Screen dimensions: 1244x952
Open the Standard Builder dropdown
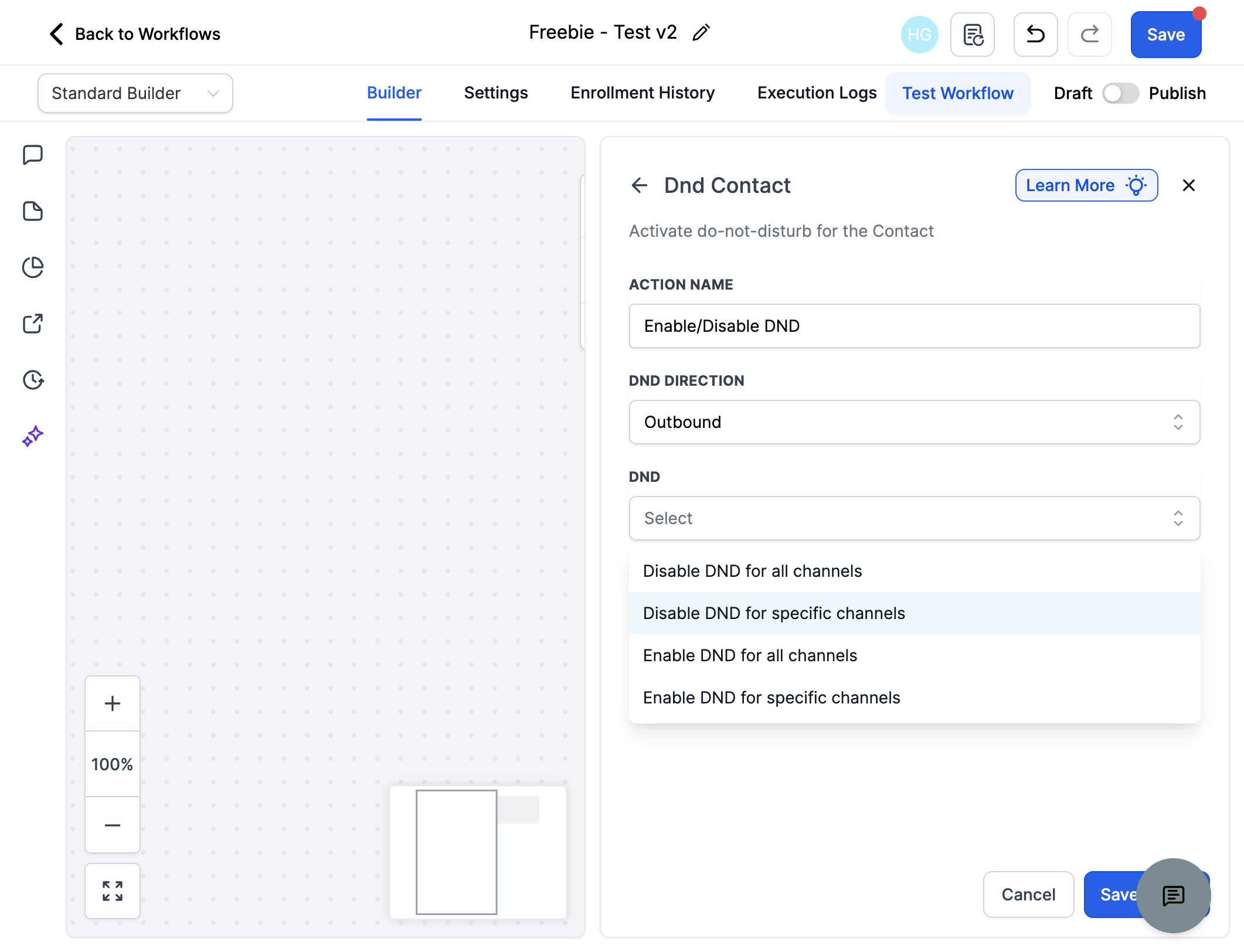click(x=135, y=93)
